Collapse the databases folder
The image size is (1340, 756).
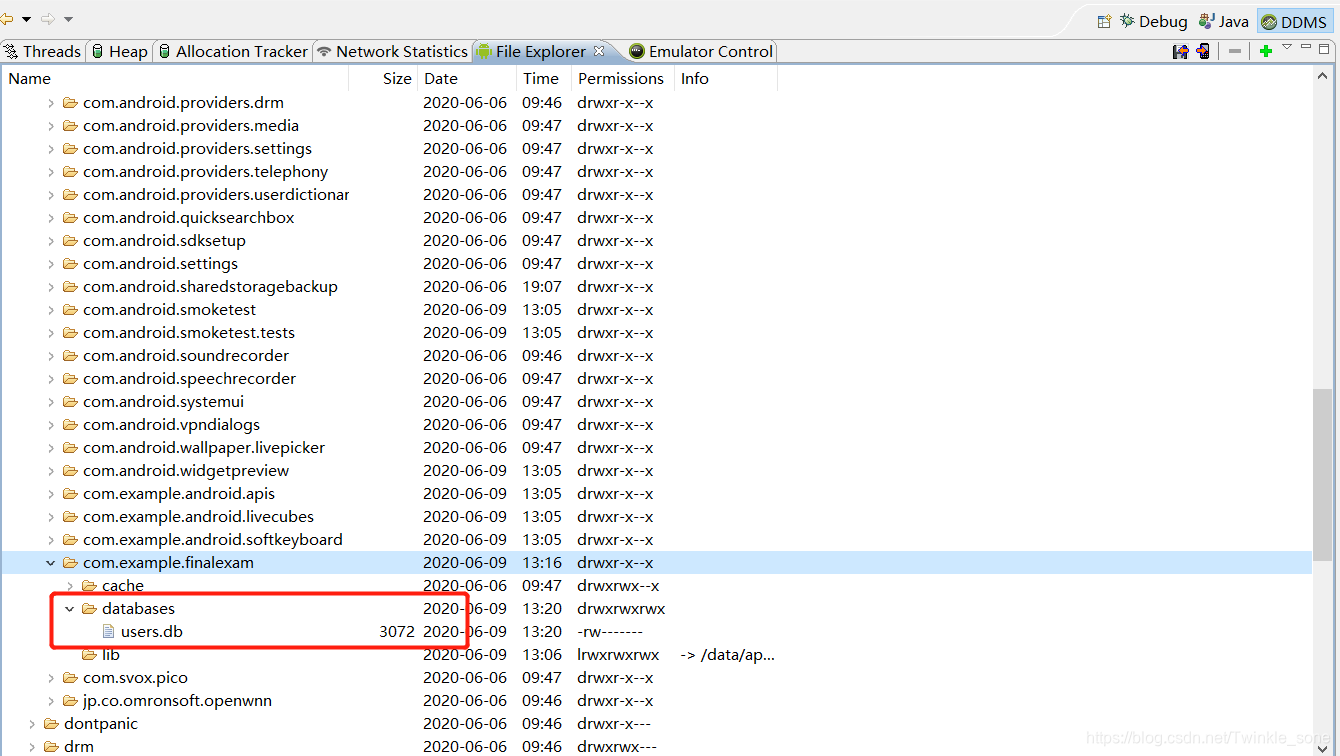(70, 609)
